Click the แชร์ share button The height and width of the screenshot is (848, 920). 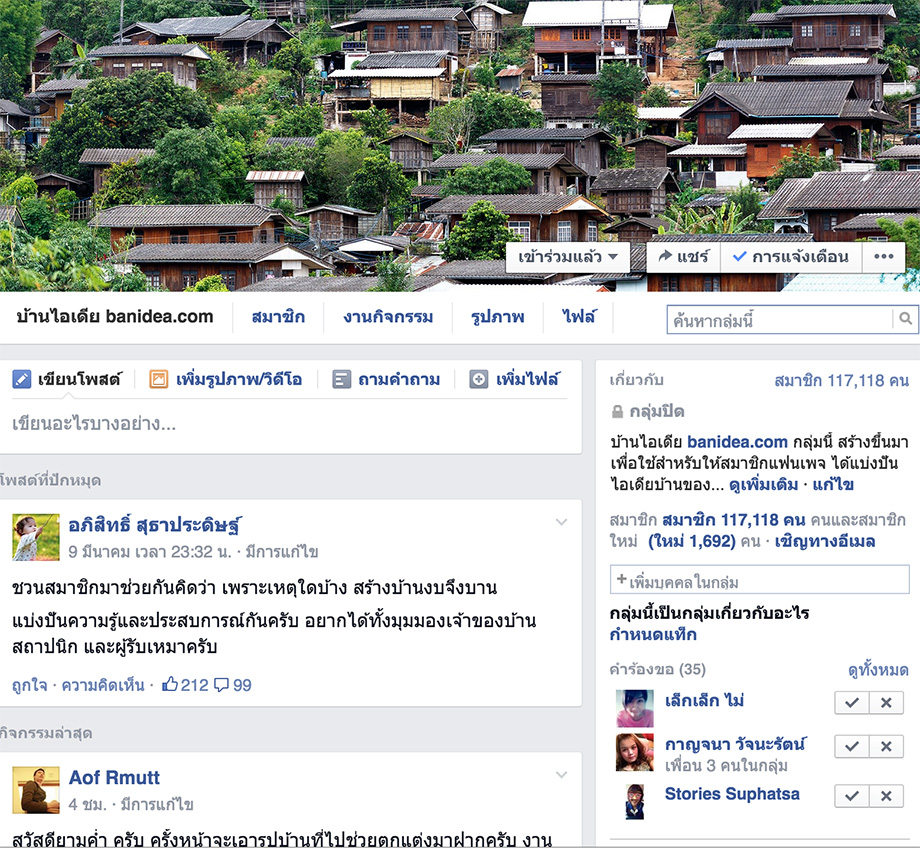684,256
